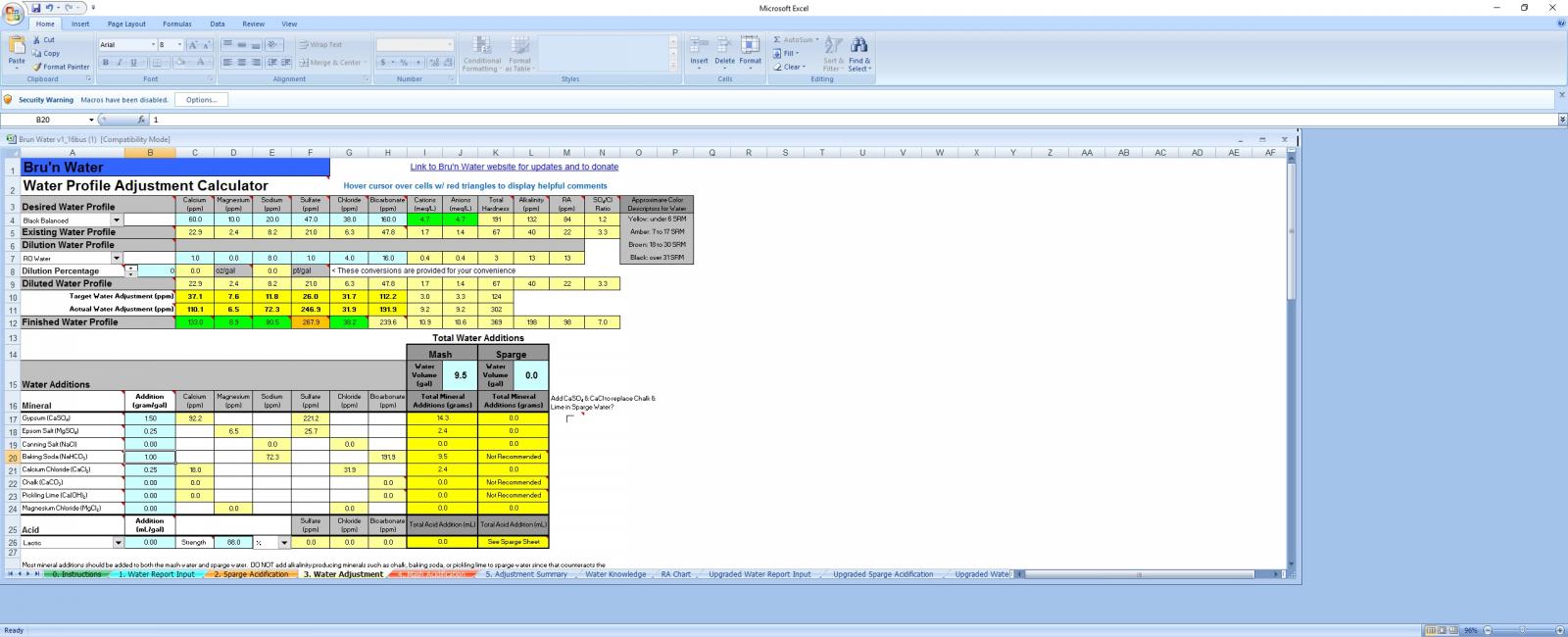1568x637 pixels.
Task: Click Wrap Text
Action: (x=321, y=44)
